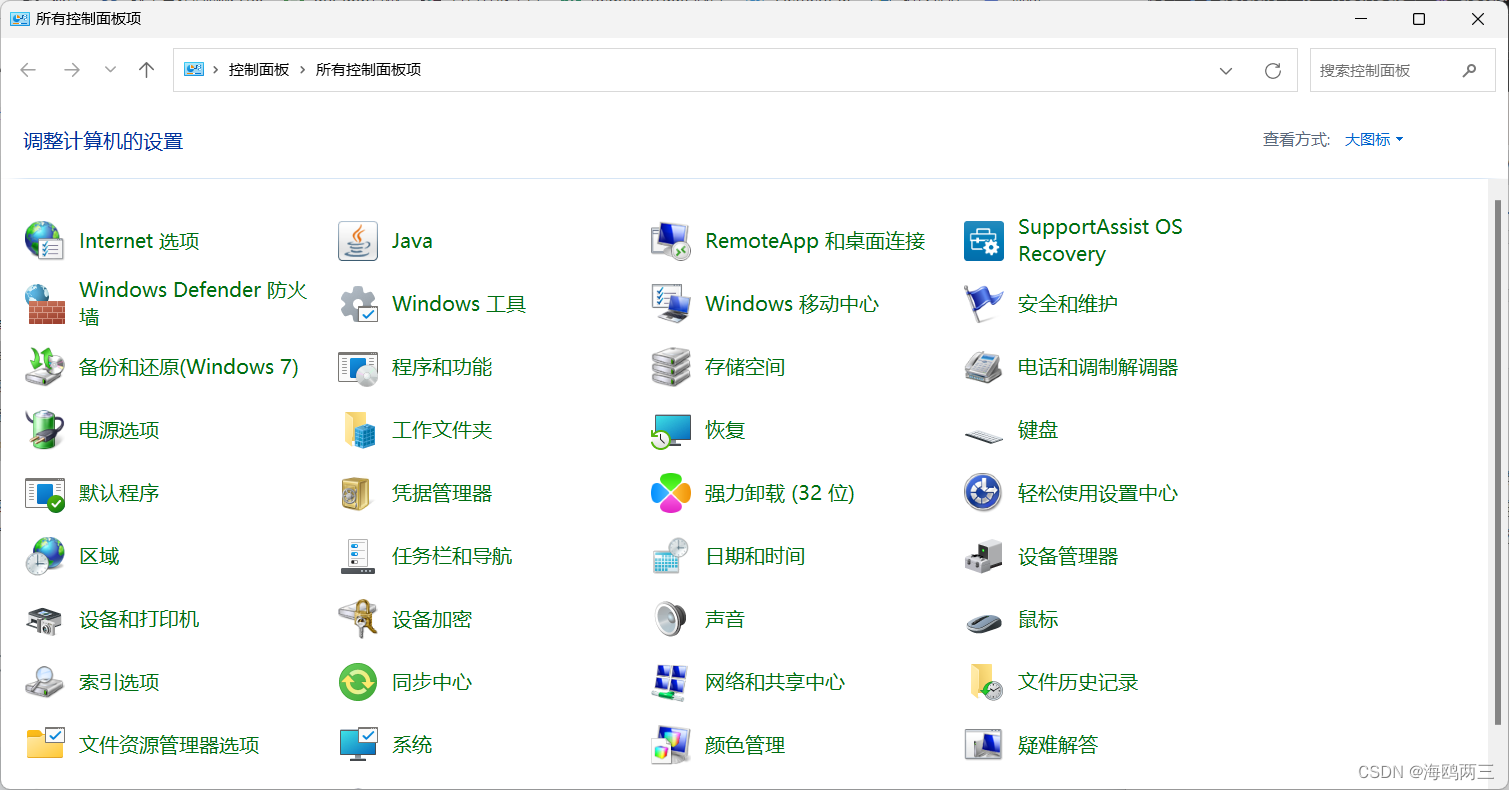Open 鼠标 mouse settings

pos(1038,618)
